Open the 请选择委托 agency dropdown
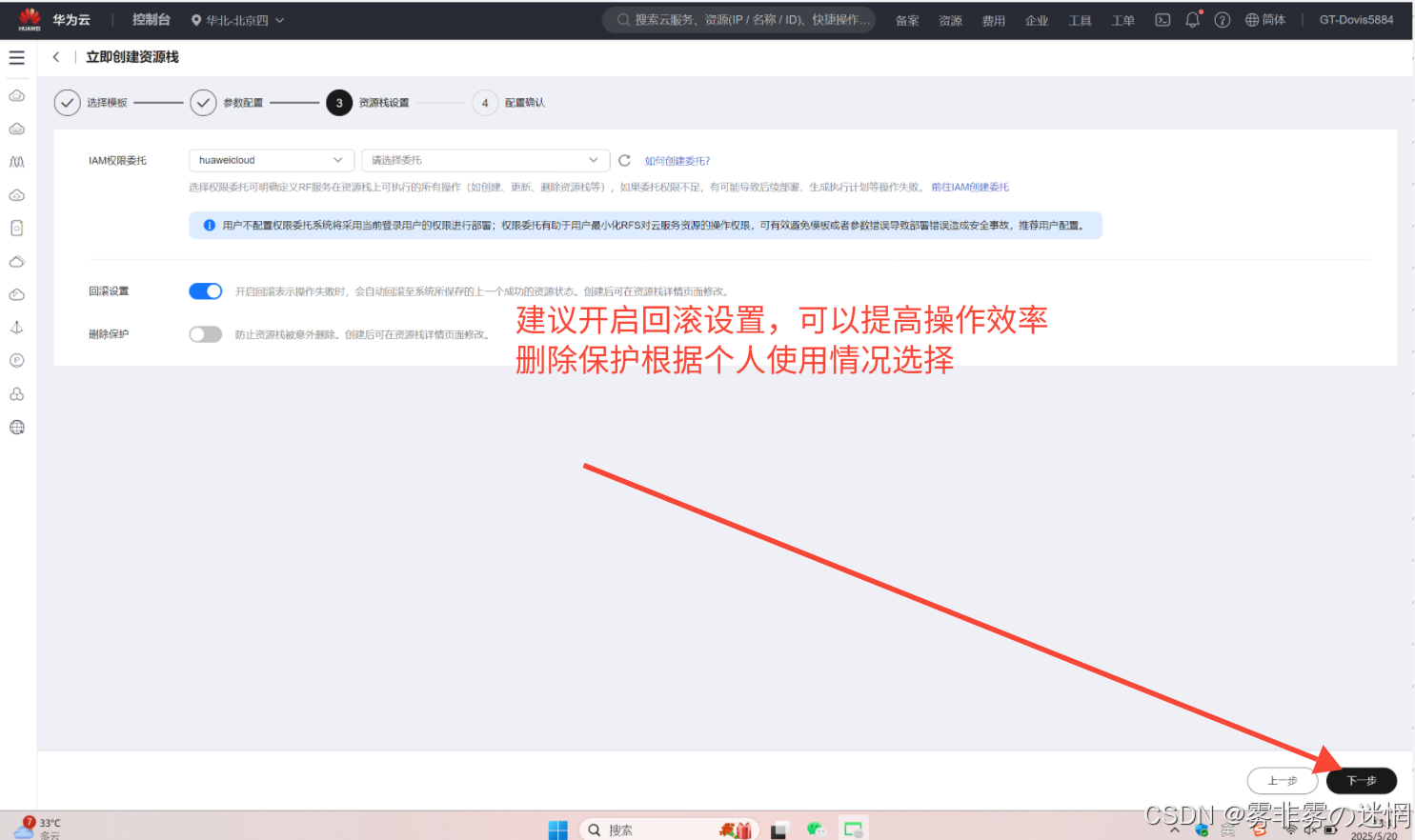 tap(485, 160)
